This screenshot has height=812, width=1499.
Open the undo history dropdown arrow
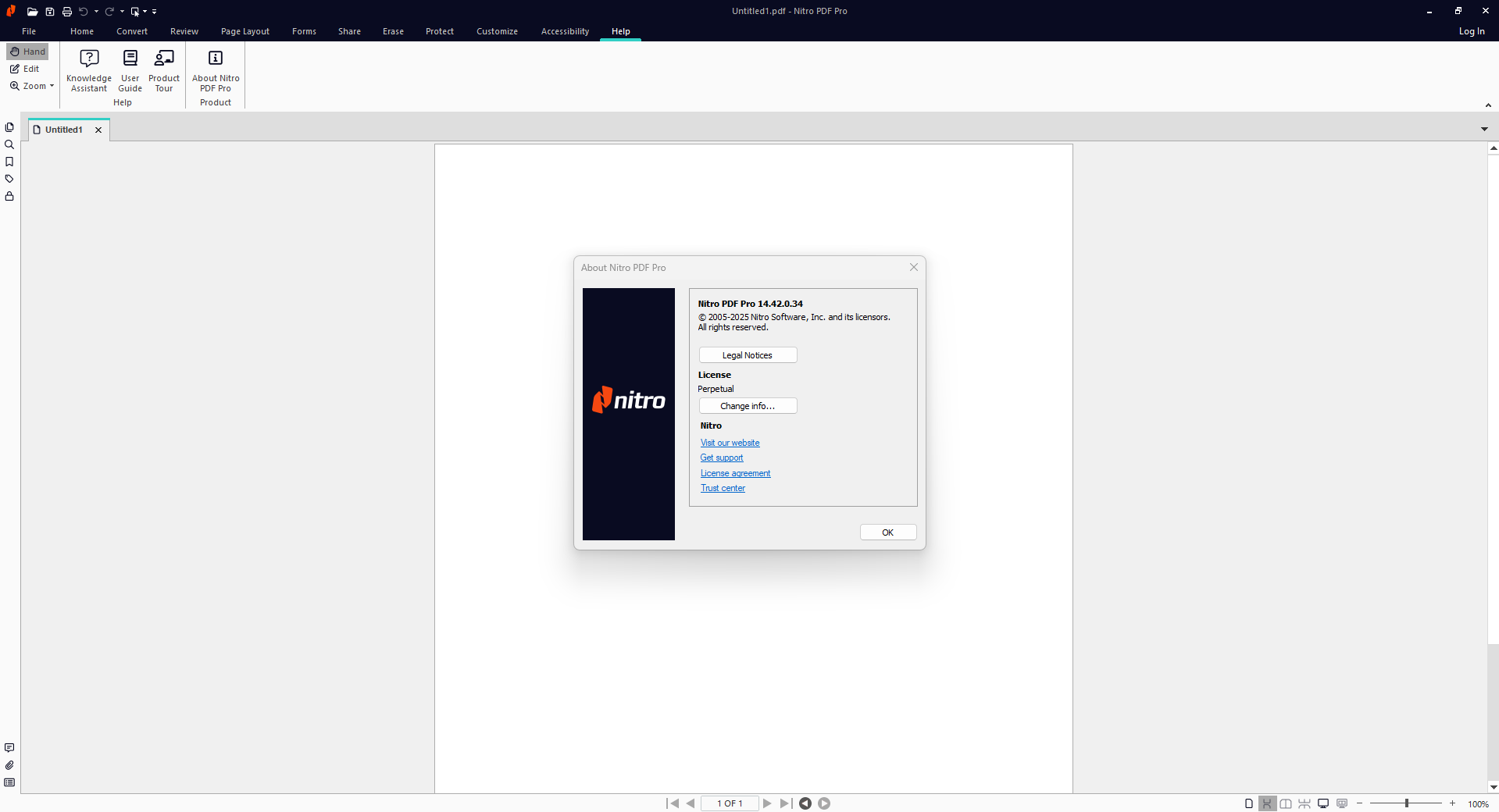pos(97,12)
